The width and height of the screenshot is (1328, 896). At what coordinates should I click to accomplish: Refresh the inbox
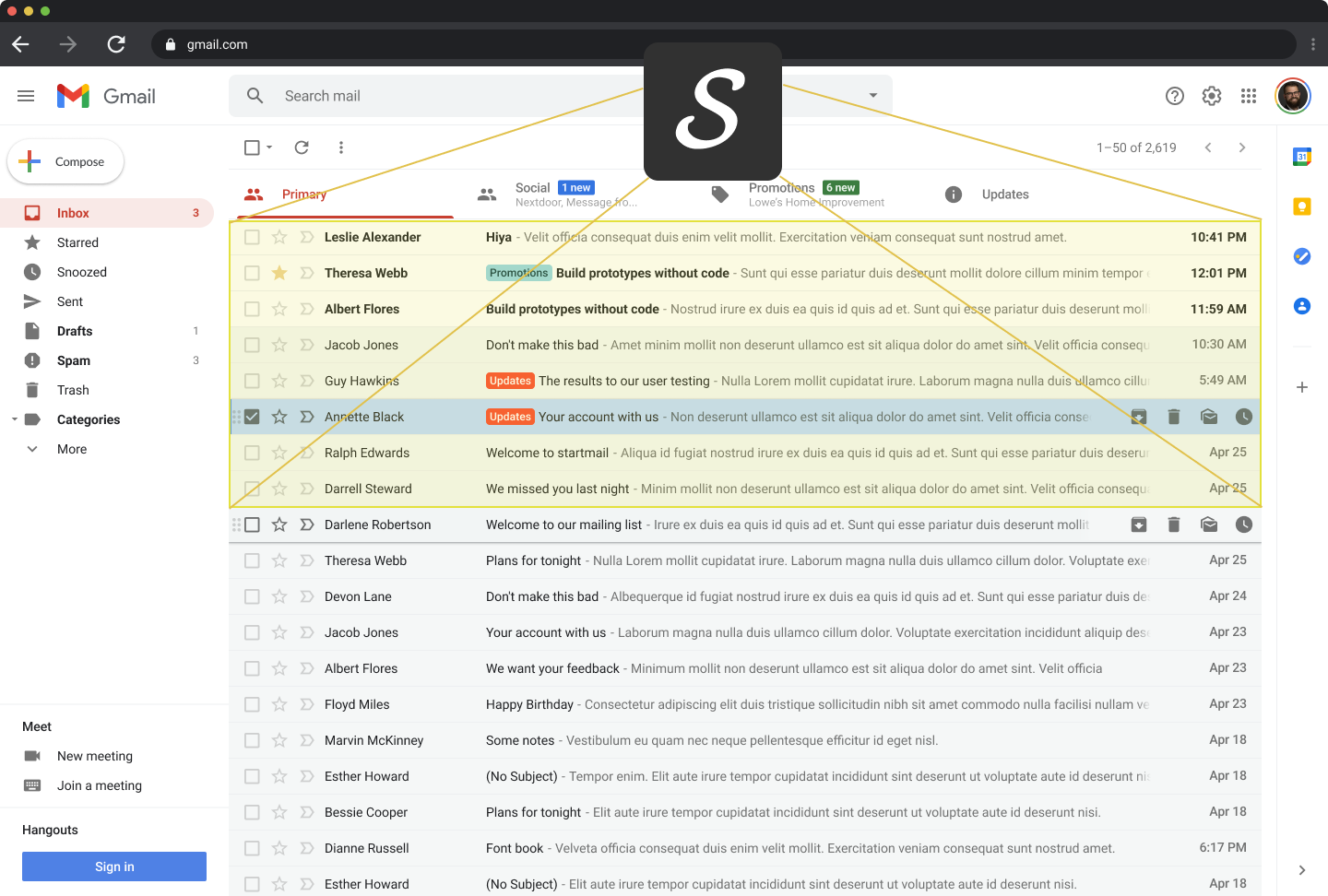302,147
